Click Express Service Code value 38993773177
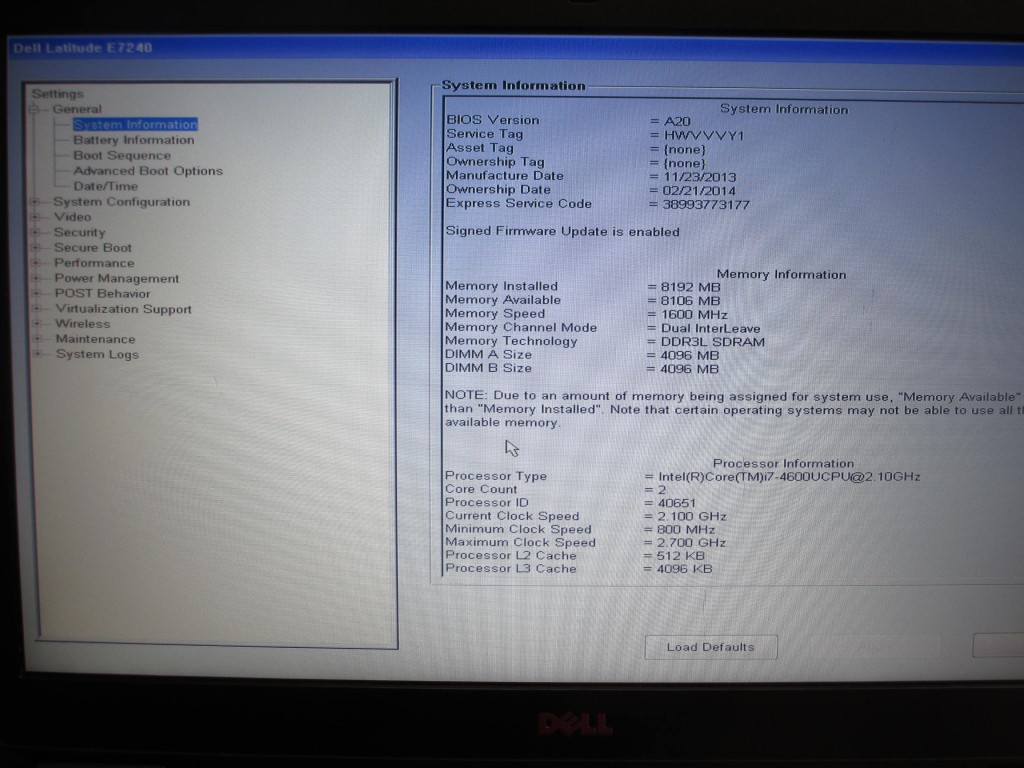 (x=706, y=205)
